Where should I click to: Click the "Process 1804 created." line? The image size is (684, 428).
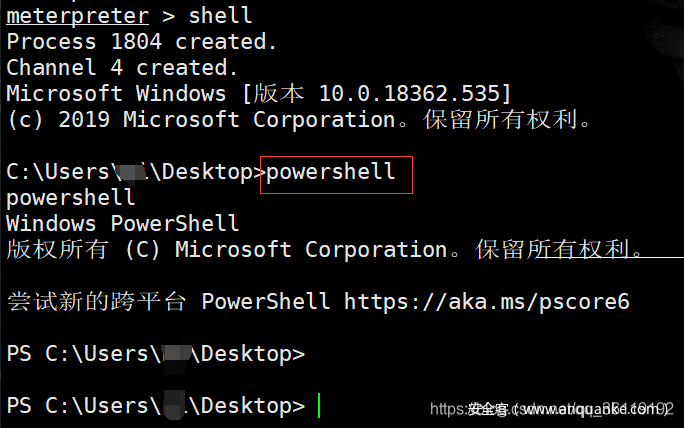tap(141, 42)
